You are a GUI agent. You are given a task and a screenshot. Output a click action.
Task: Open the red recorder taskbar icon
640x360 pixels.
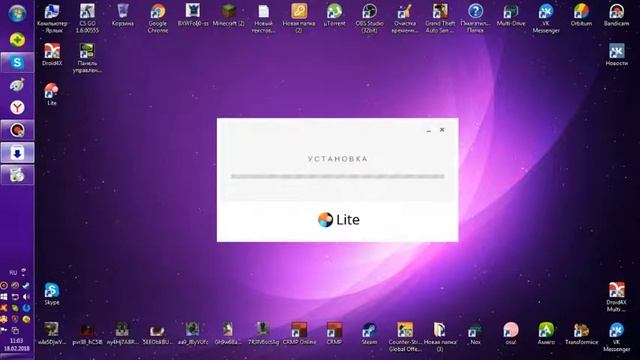(17, 130)
